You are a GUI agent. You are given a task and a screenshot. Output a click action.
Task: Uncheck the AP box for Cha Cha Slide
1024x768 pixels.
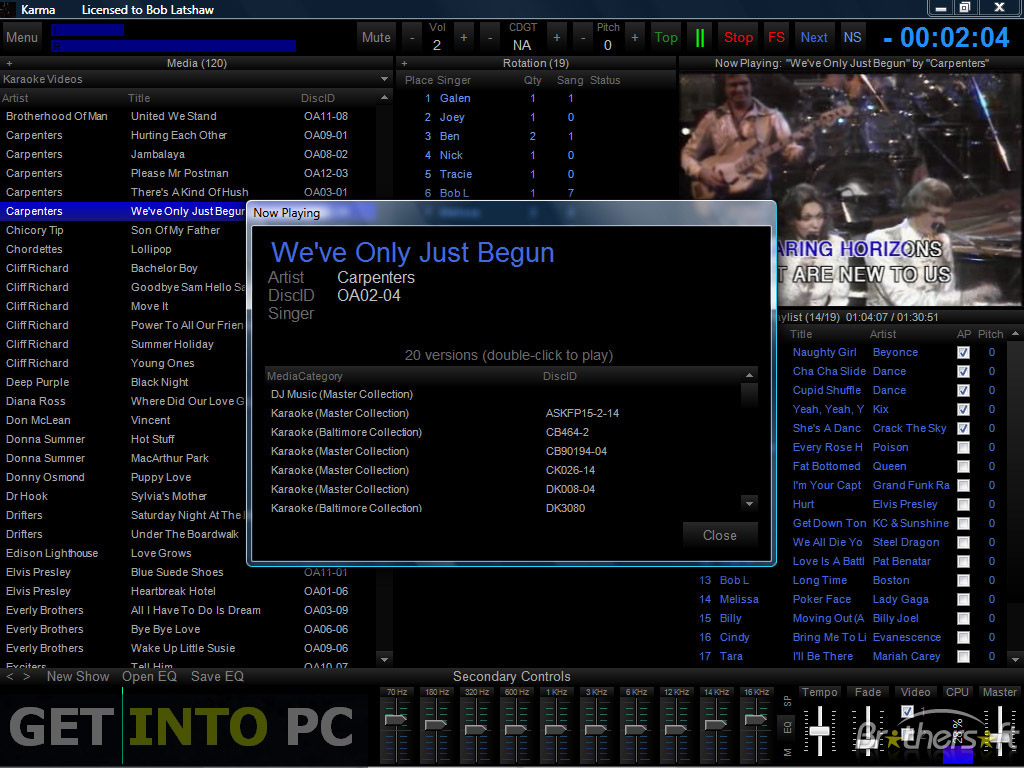tap(963, 372)
